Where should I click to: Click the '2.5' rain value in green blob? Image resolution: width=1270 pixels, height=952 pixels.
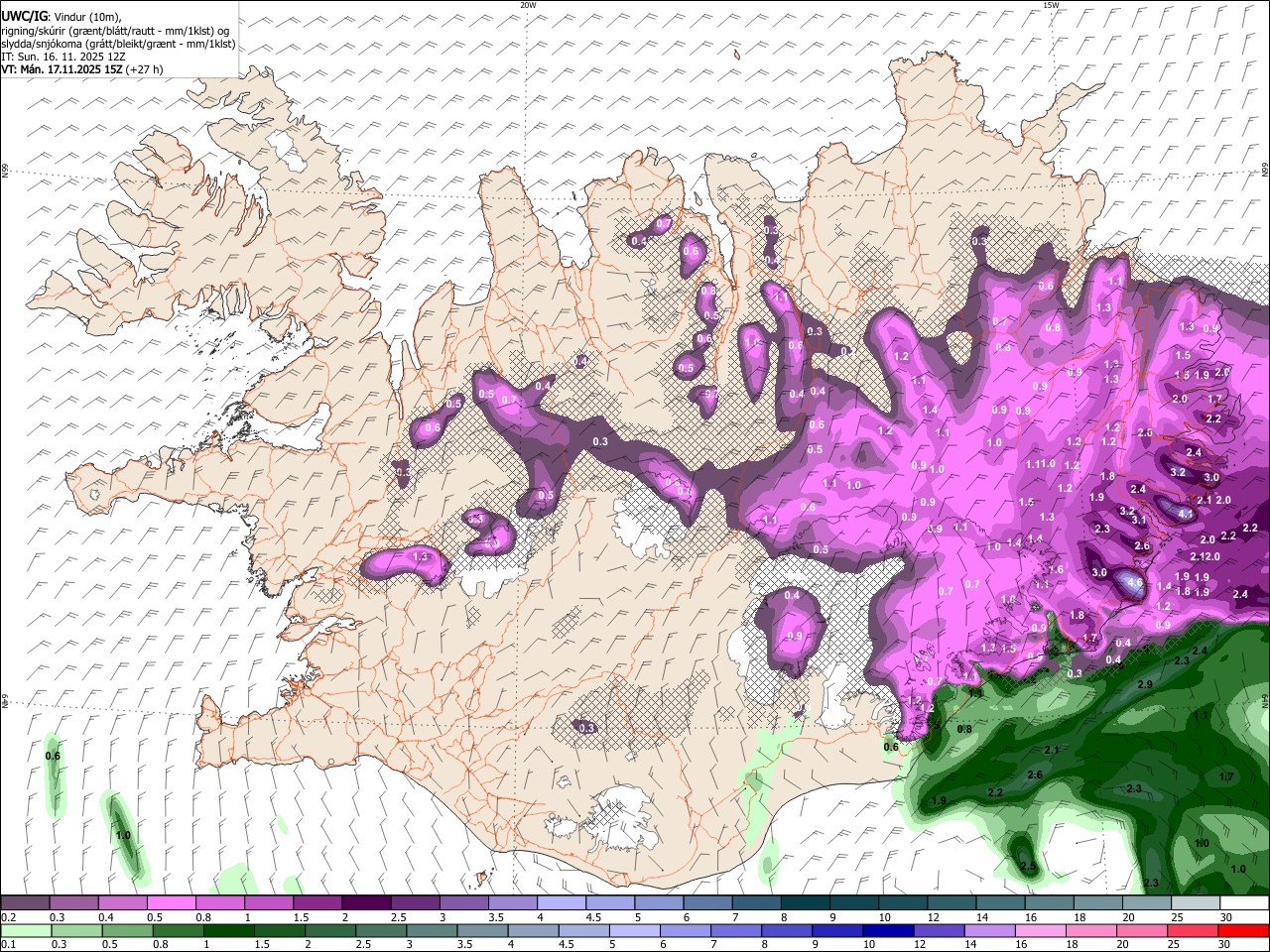1028,867
